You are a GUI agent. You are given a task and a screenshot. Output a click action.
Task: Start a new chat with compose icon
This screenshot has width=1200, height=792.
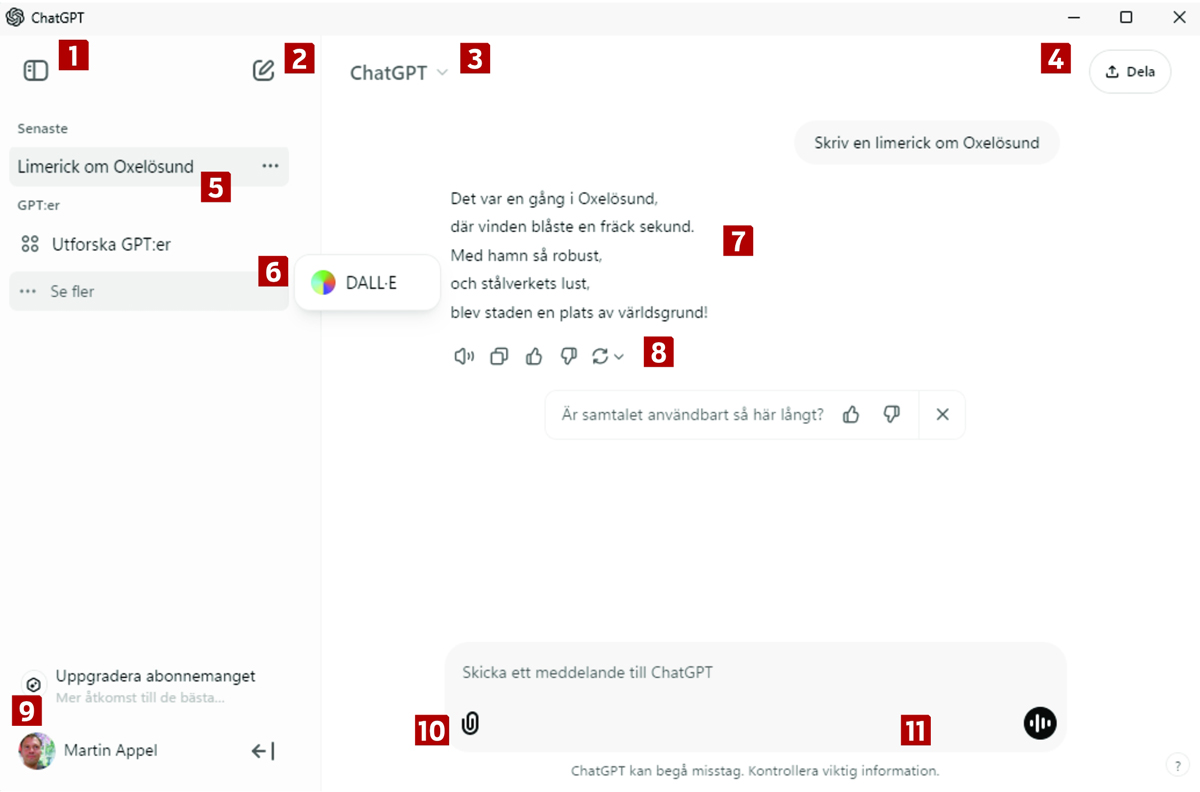[263, 70]
